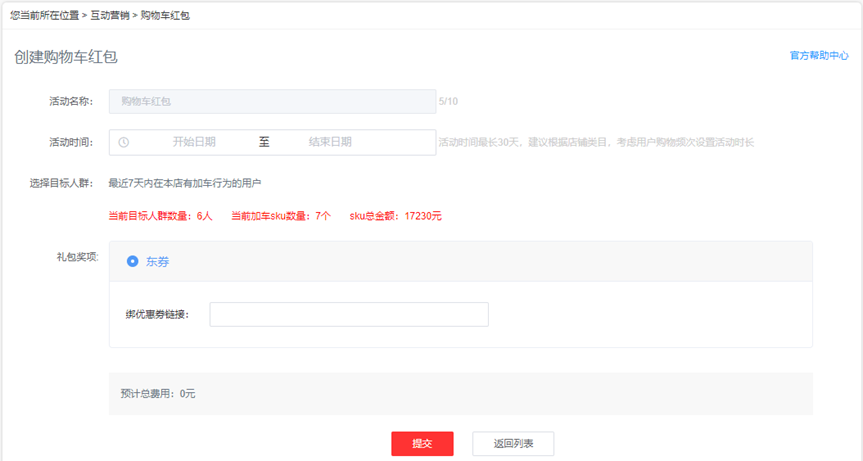This screenshot has height=461, width=863.
Task: Click the 返回列表 button
Action: [513, 443]
